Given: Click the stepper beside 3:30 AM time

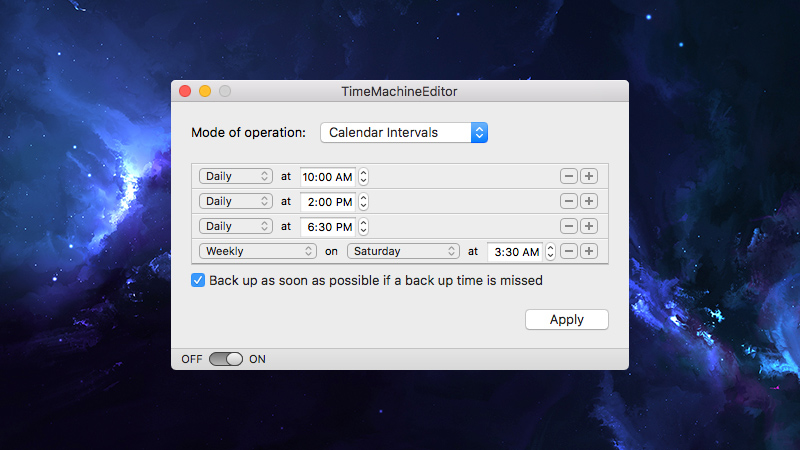Looking at the screenshot, I should click(x=550, y=252).
